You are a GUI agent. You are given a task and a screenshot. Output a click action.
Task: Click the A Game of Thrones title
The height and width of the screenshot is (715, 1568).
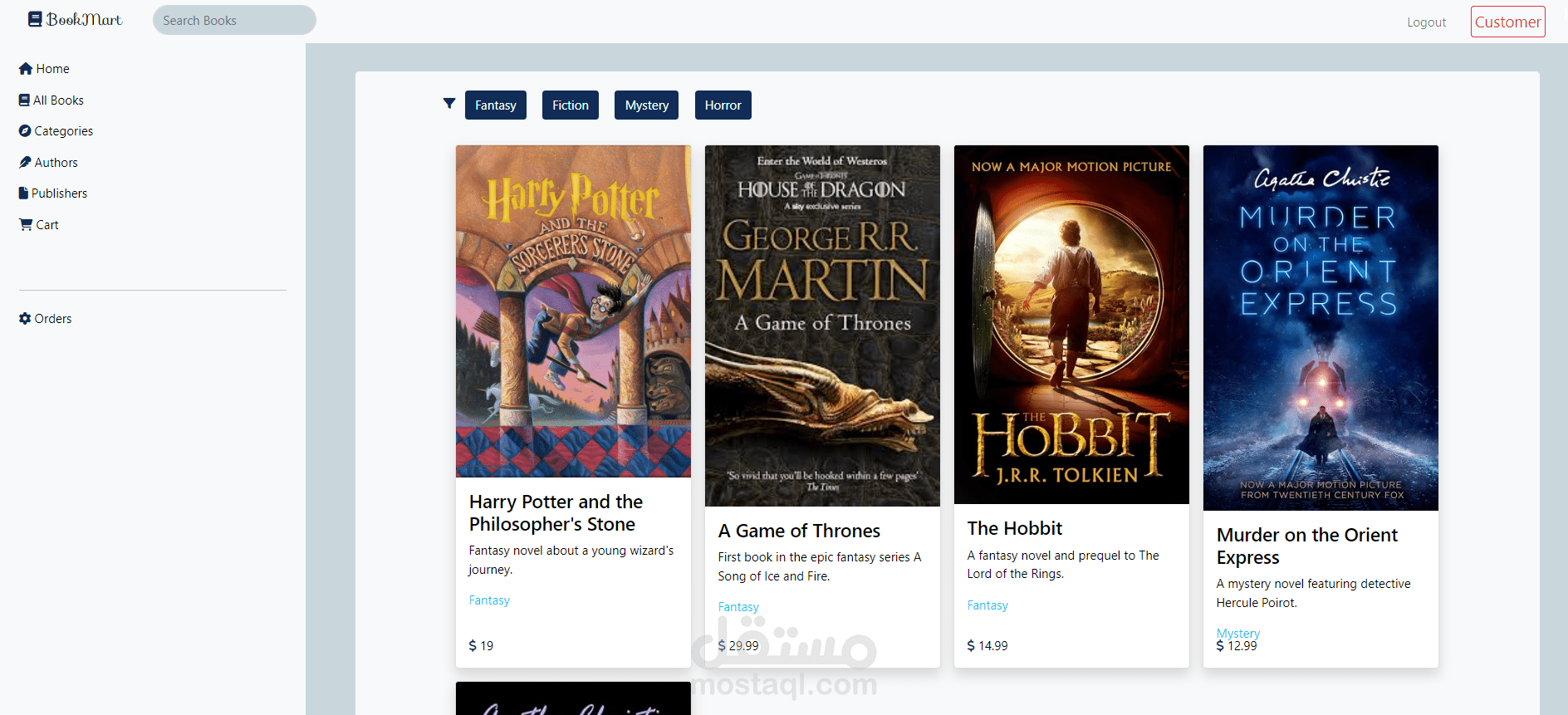pos(799,531)
